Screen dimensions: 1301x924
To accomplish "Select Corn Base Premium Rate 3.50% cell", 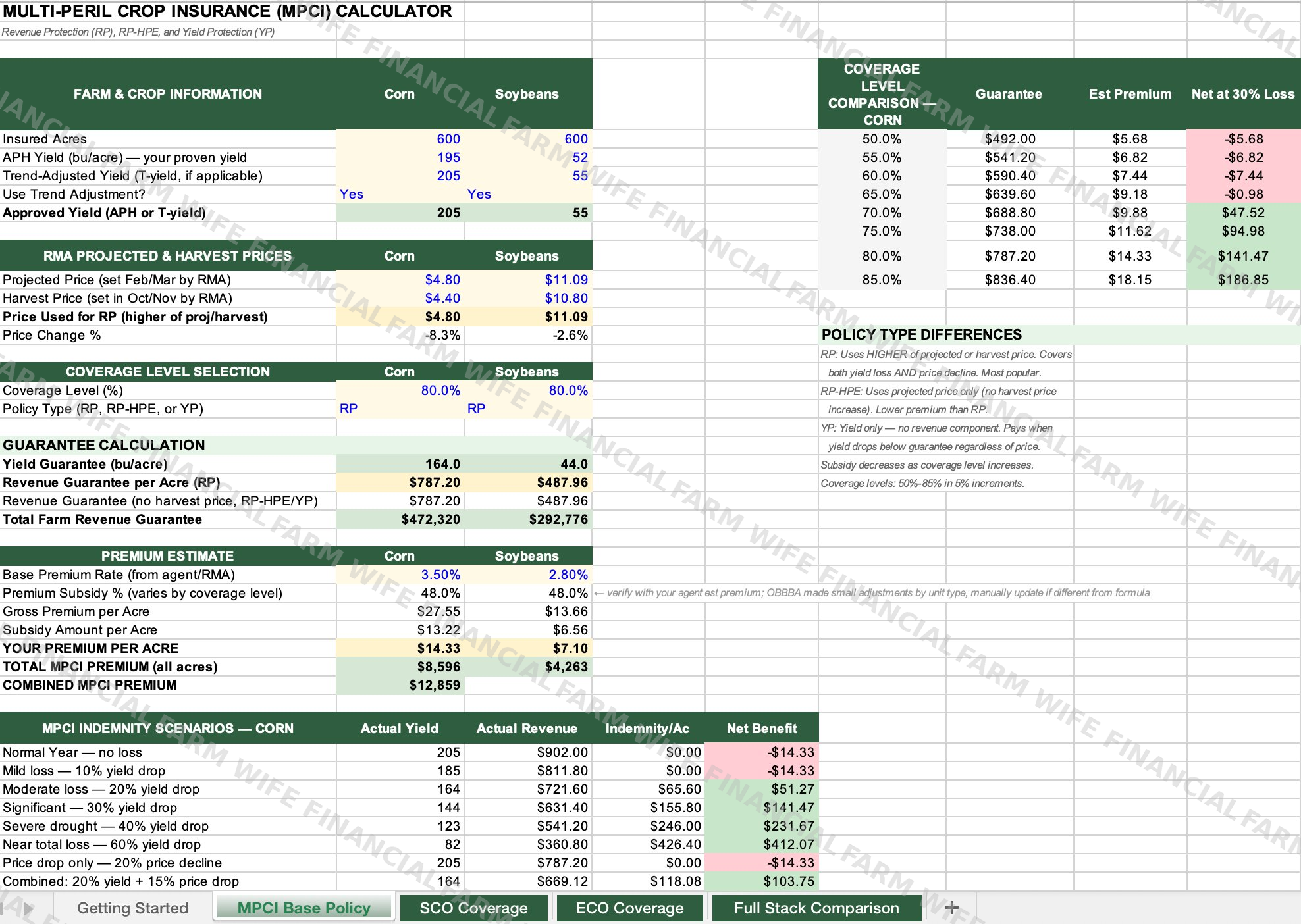I will tap(400, 575).
